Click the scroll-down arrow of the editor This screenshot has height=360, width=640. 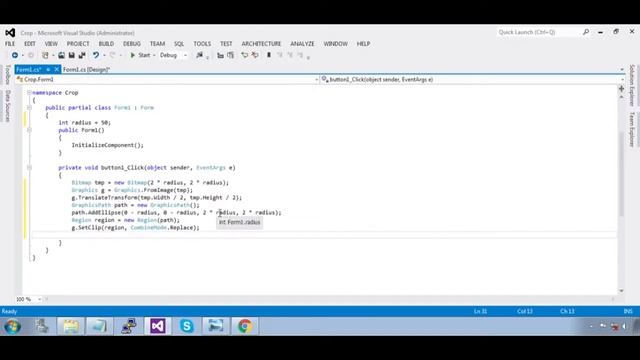(621, 291)
